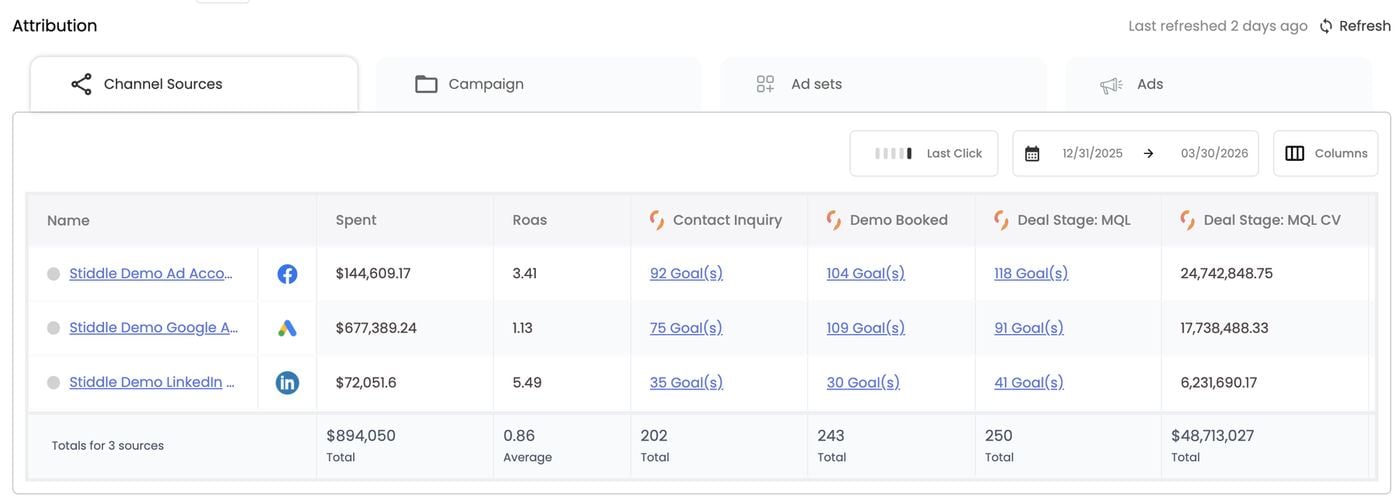Click the calendar icon in date range

coord(1032,154)
